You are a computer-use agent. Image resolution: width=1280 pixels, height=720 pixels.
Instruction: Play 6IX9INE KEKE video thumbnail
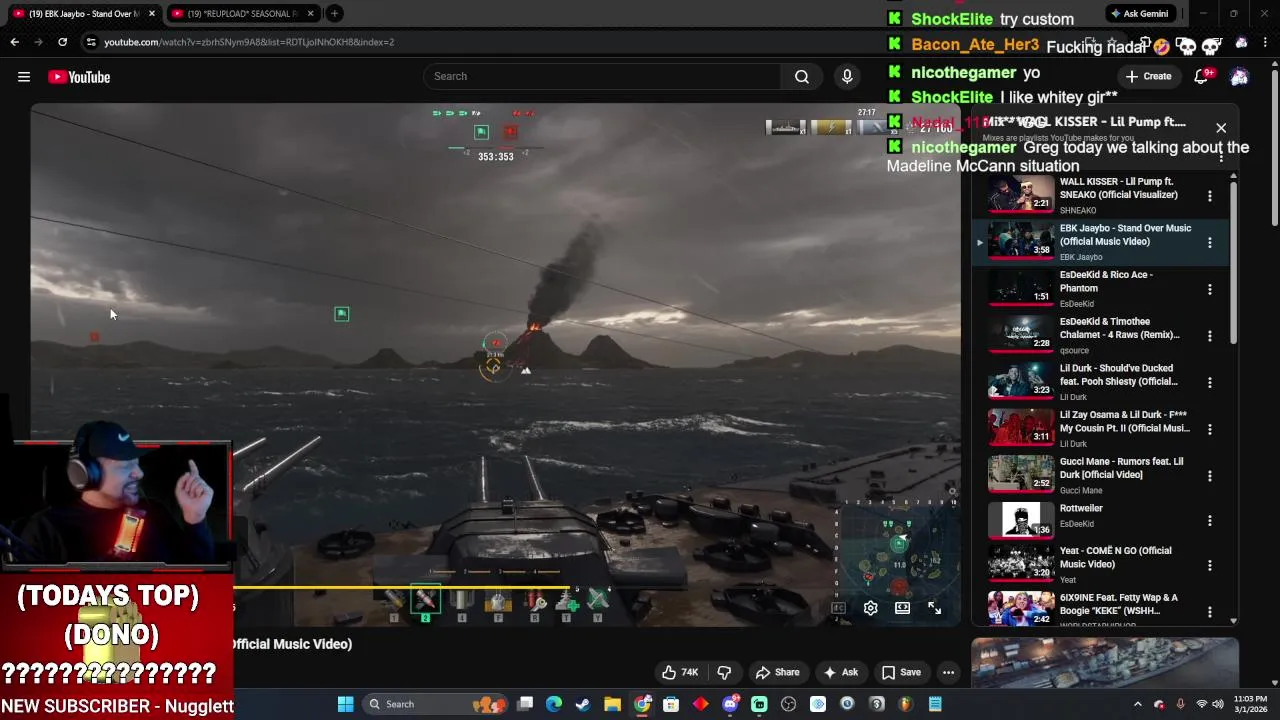[x=1021, y=609]
